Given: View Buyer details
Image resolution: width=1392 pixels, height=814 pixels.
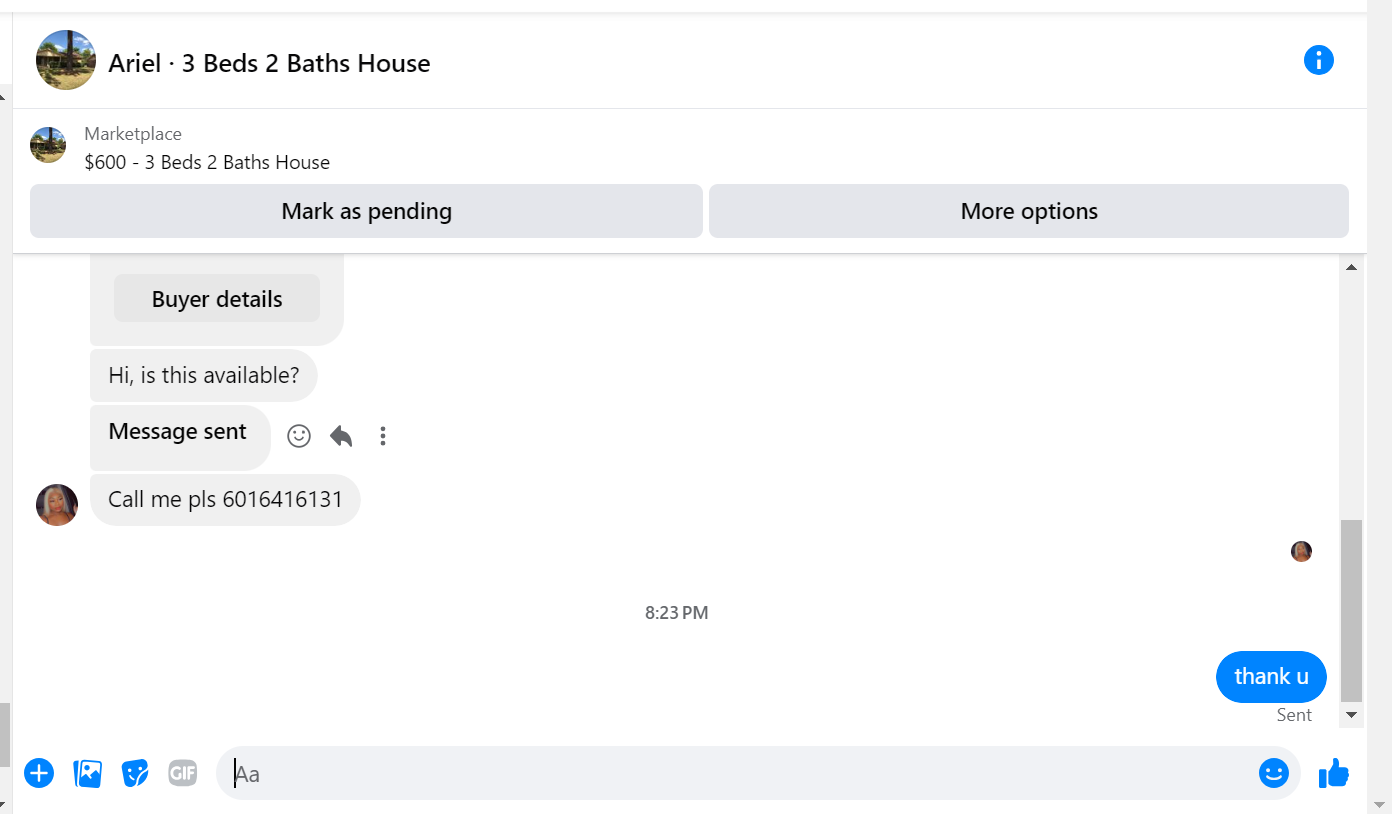Looking at the screenshot, I should pos(217,299).
